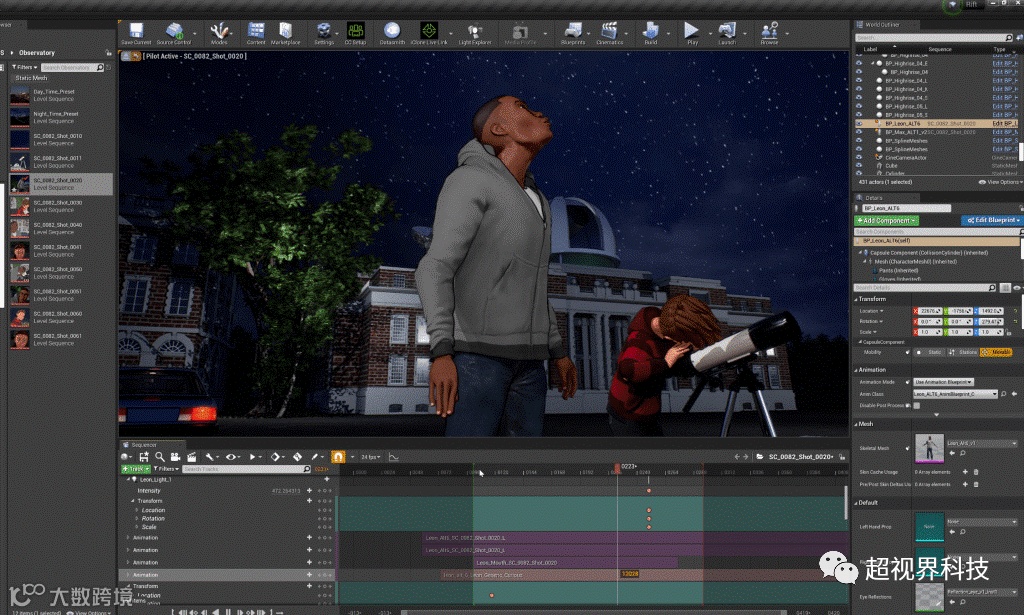Click the Skeletal Mesh thumbnail
Viewport: 1024px width, 615px height.
[929, 448]
